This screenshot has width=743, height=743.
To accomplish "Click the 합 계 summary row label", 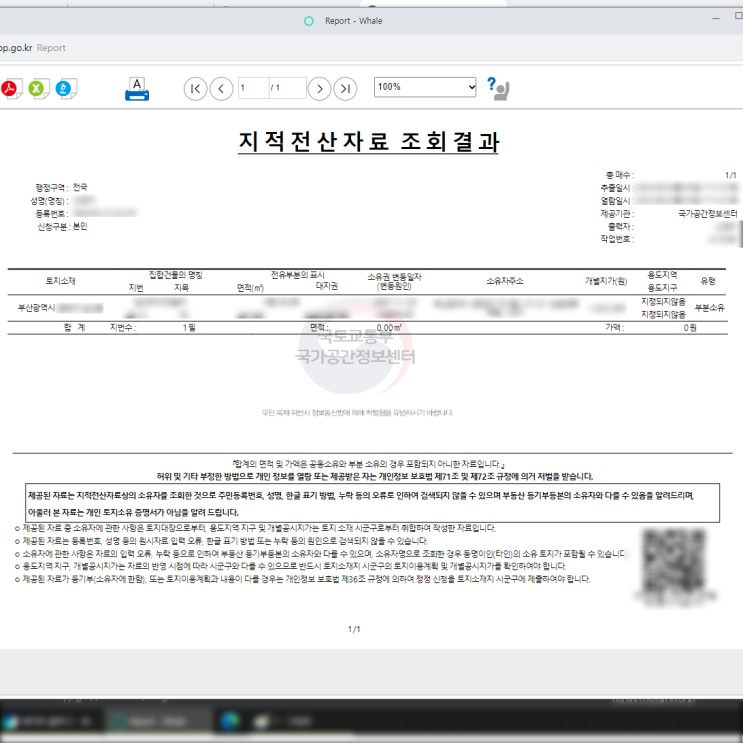I will [74, 327].
